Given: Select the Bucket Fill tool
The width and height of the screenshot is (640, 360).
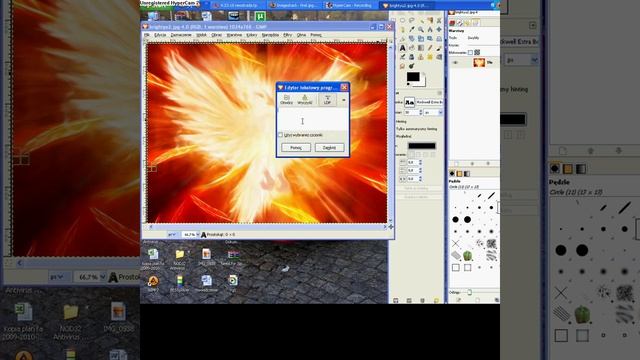Looking at the screenshot, I should coord(411,48).
